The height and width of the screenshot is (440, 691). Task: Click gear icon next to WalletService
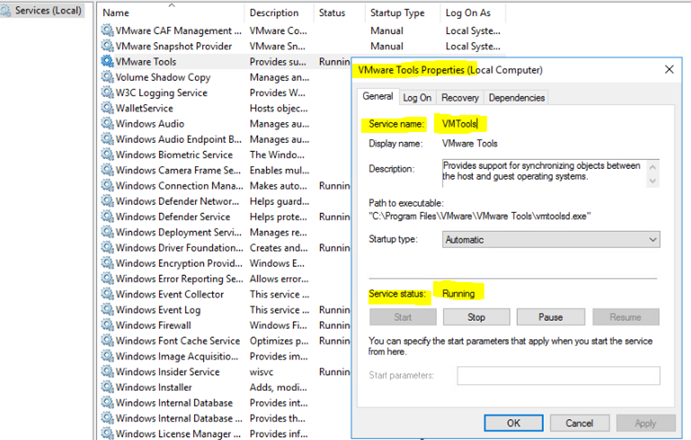[x=107, y=108]
